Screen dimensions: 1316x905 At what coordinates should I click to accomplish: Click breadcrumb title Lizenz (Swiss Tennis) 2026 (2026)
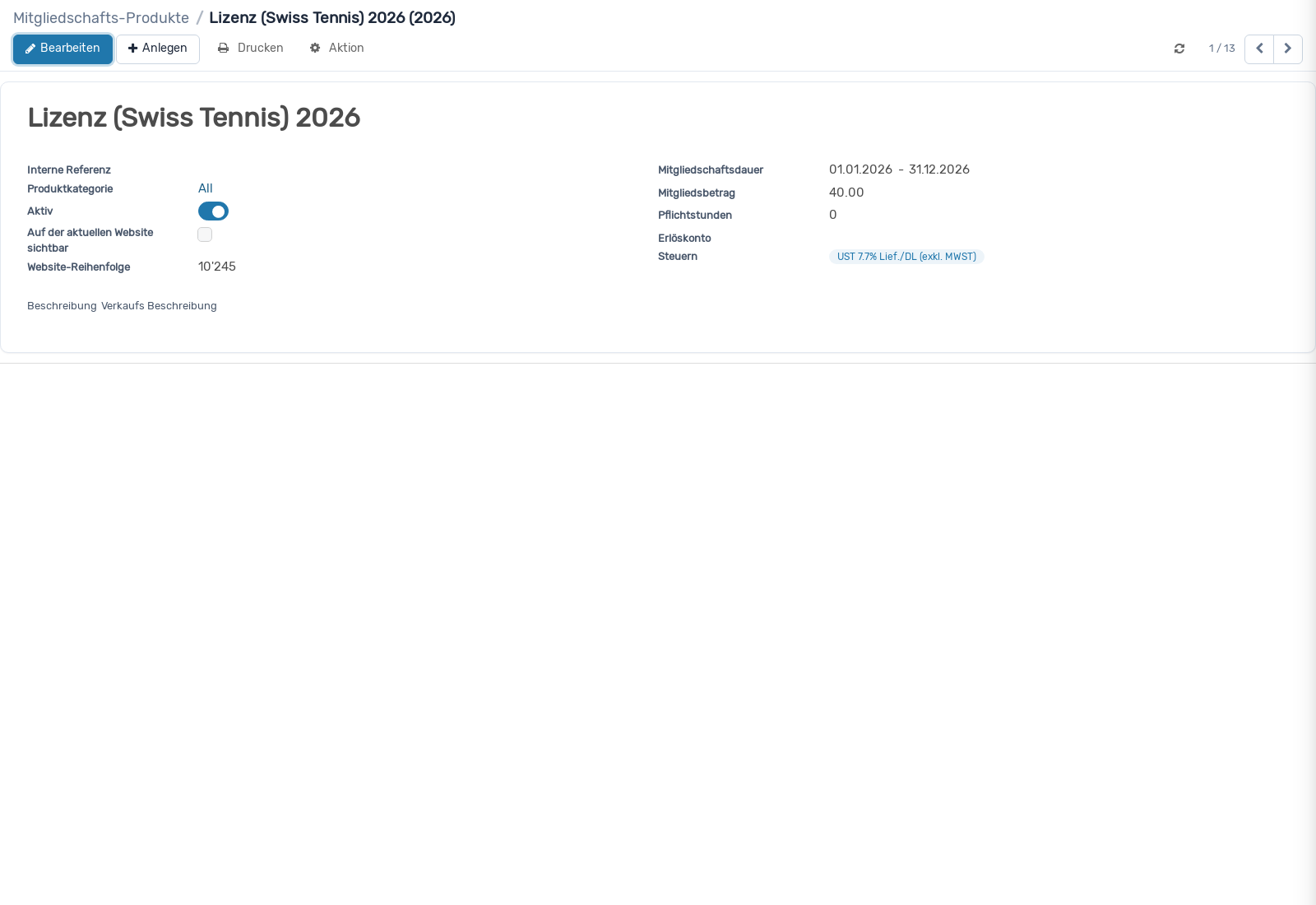click(332, 18)
